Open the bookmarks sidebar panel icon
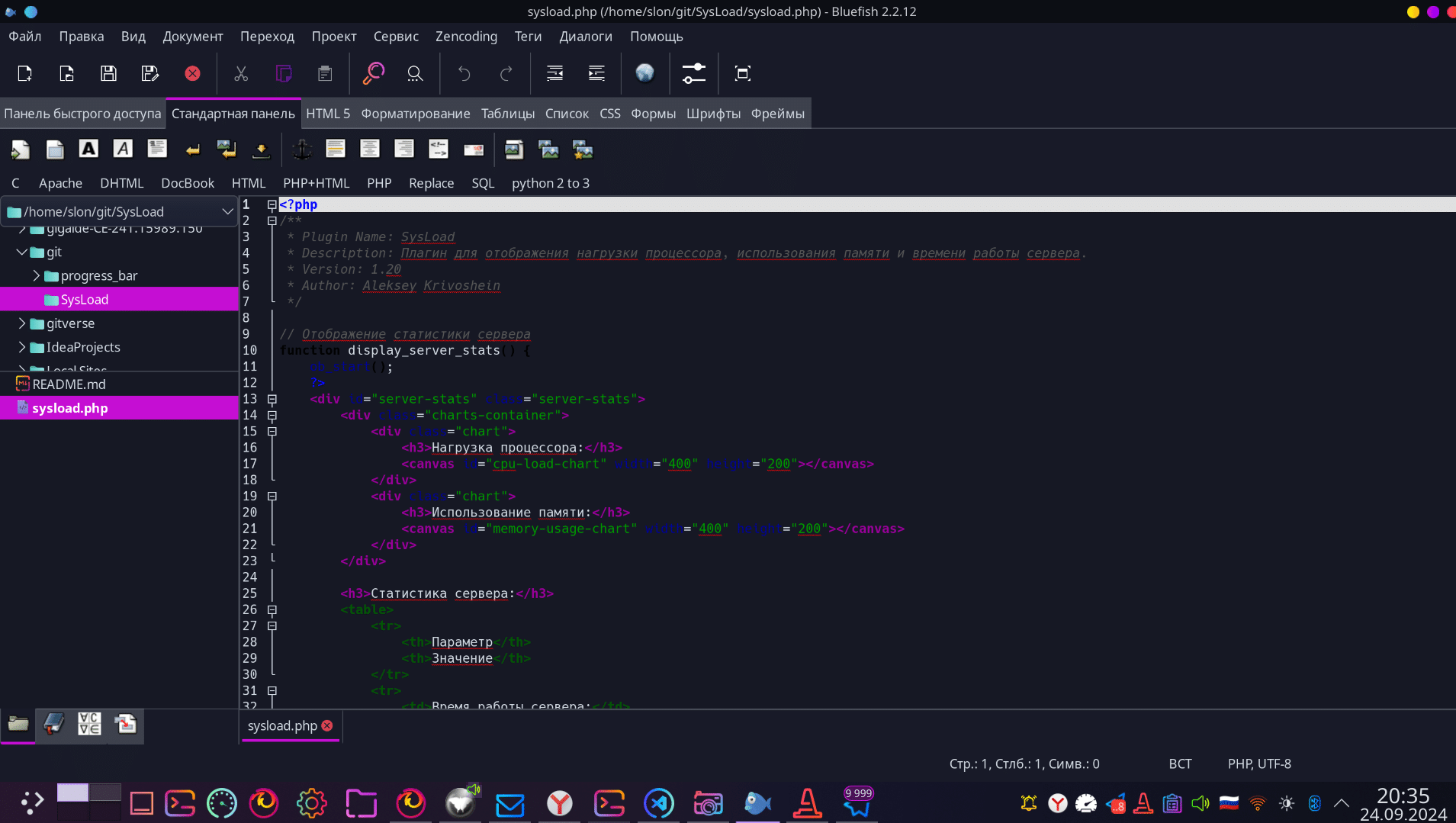The image size is (1456, 823). (53, 724)
